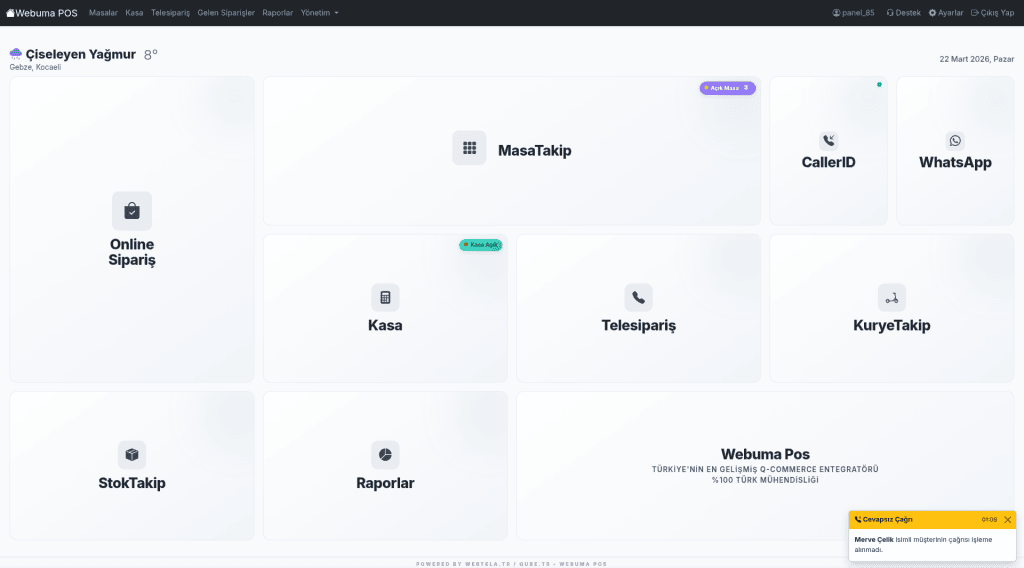Click the green status dot on CallerID

coord(879,85)
